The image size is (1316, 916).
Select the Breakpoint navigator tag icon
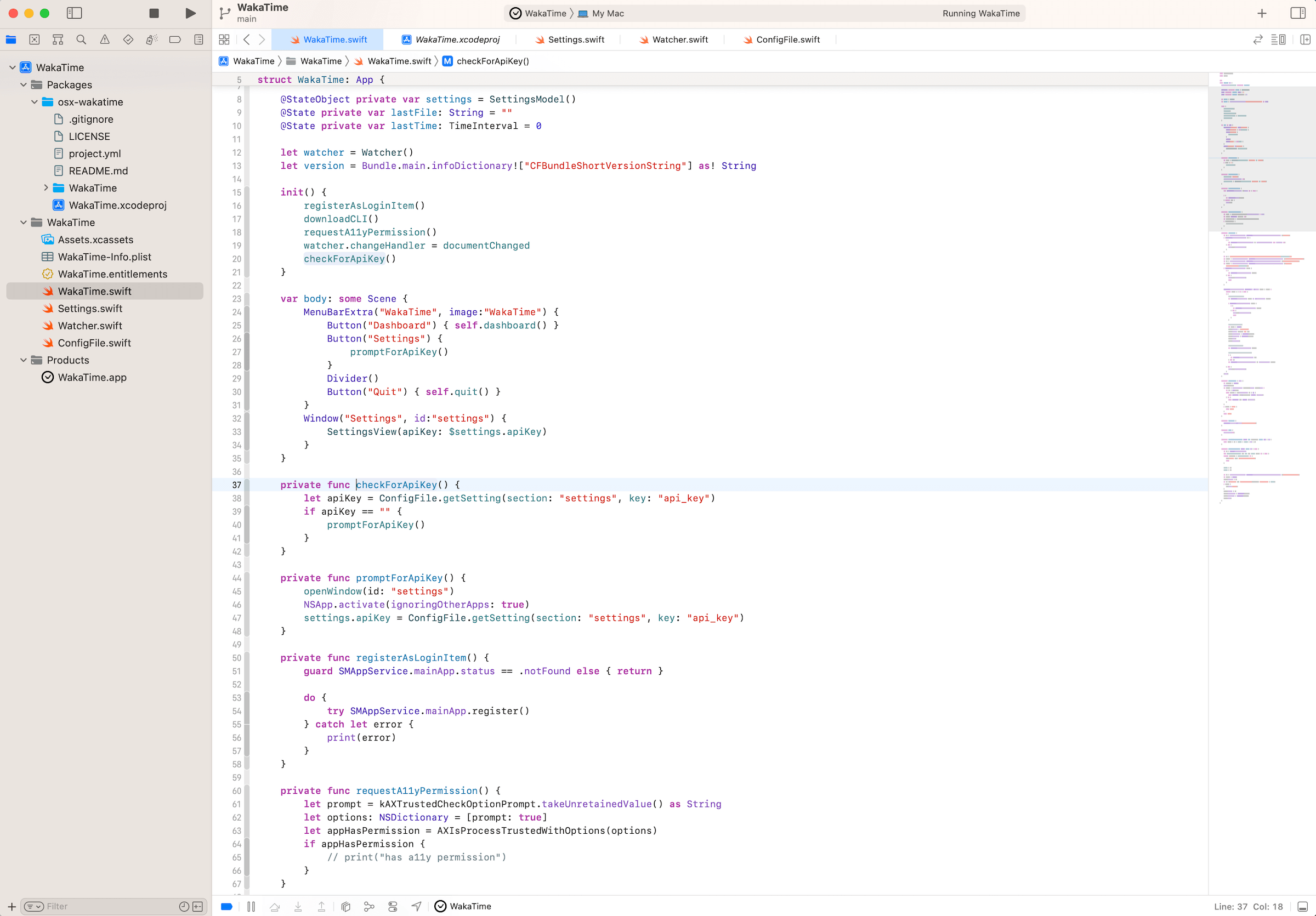coord(175,39)
